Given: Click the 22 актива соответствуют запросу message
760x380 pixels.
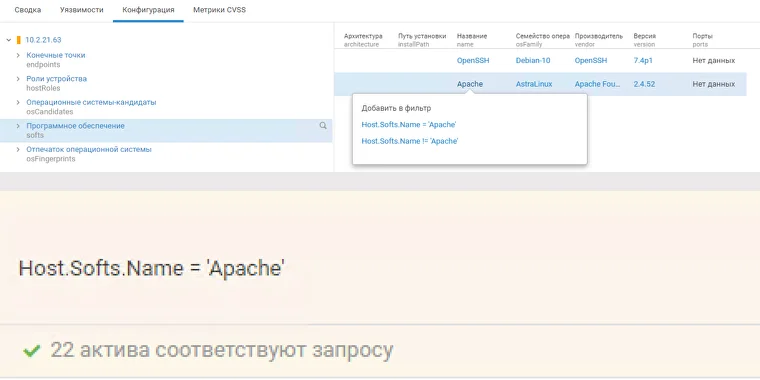Looking at the screenshot, I should coord(222,350).
